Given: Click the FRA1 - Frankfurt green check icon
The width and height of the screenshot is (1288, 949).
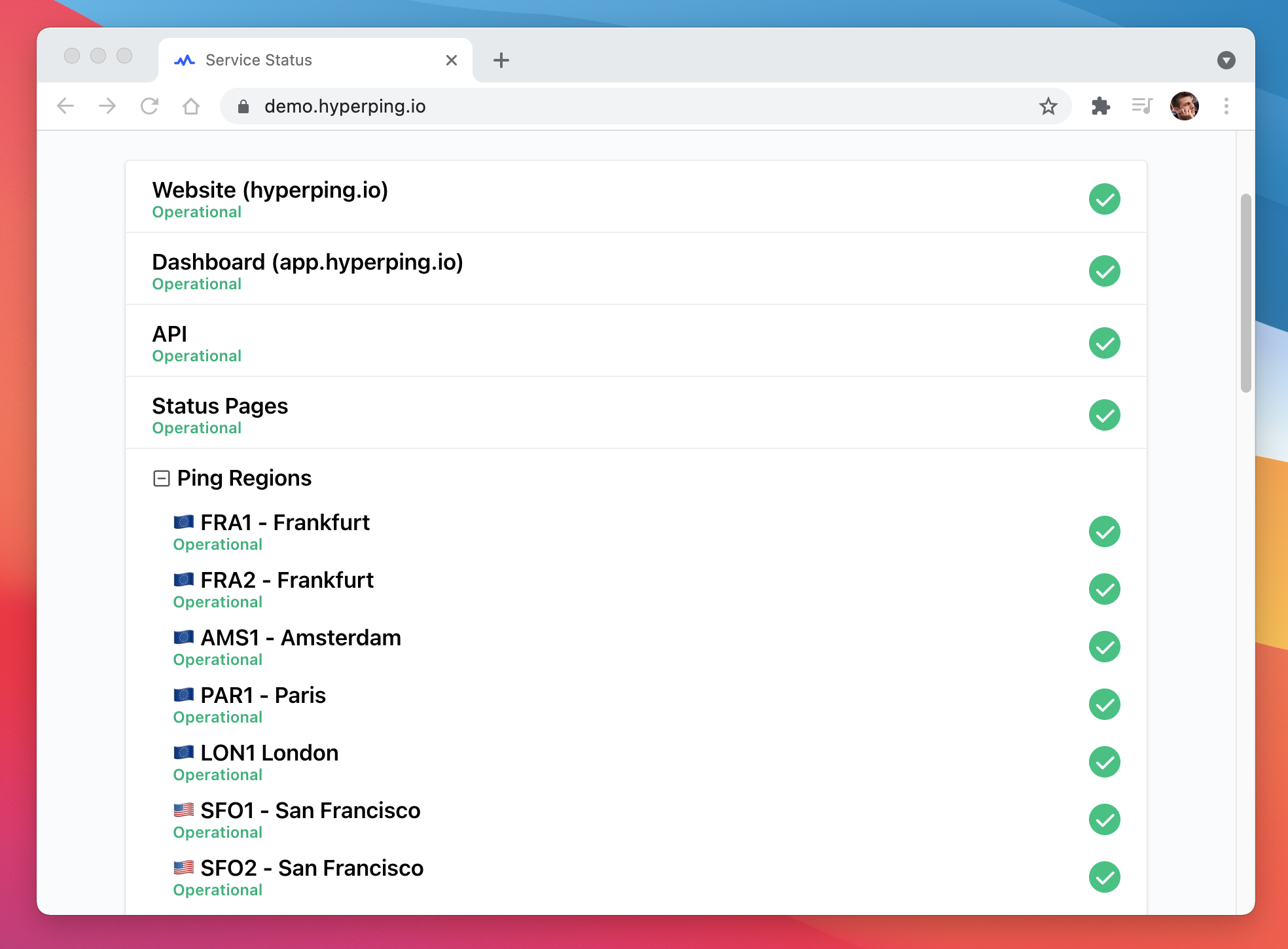Looking at the screenshot, I should 1105,531.
